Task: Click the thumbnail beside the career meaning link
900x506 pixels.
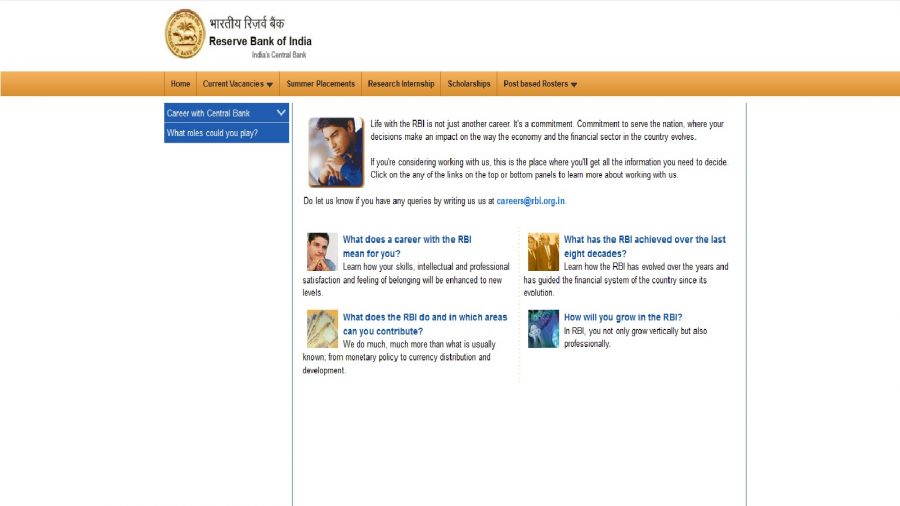Action: (x=322, y=252)
